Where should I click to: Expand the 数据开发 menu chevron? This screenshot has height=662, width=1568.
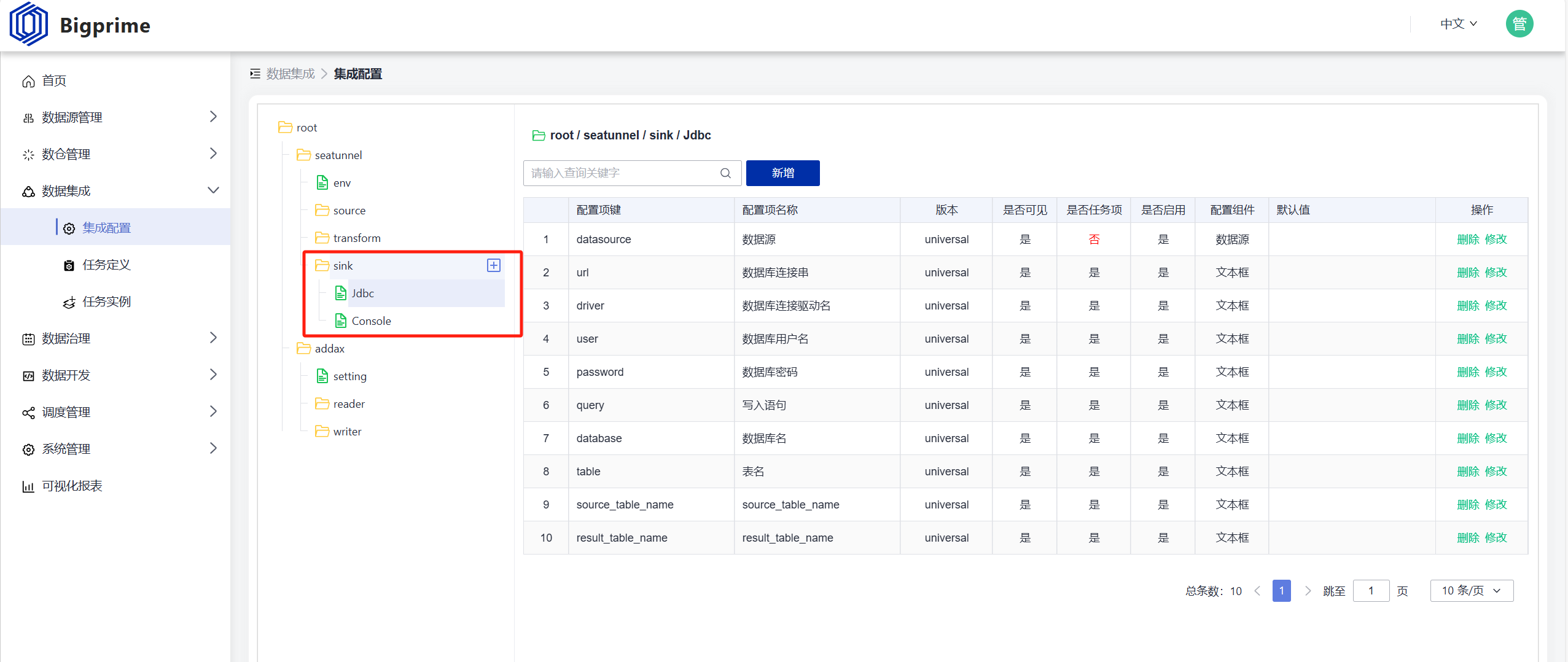pyautogui.click(x=213, y=375)
